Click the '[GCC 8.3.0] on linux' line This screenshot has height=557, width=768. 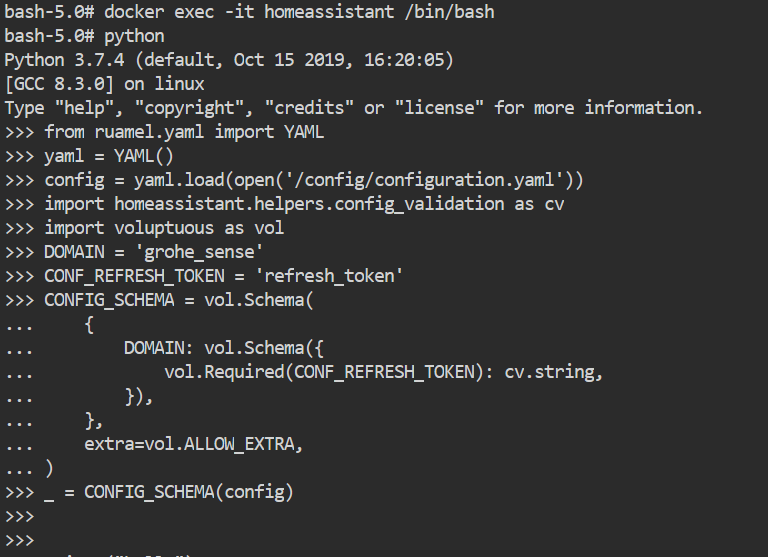(x=104, y=84)
